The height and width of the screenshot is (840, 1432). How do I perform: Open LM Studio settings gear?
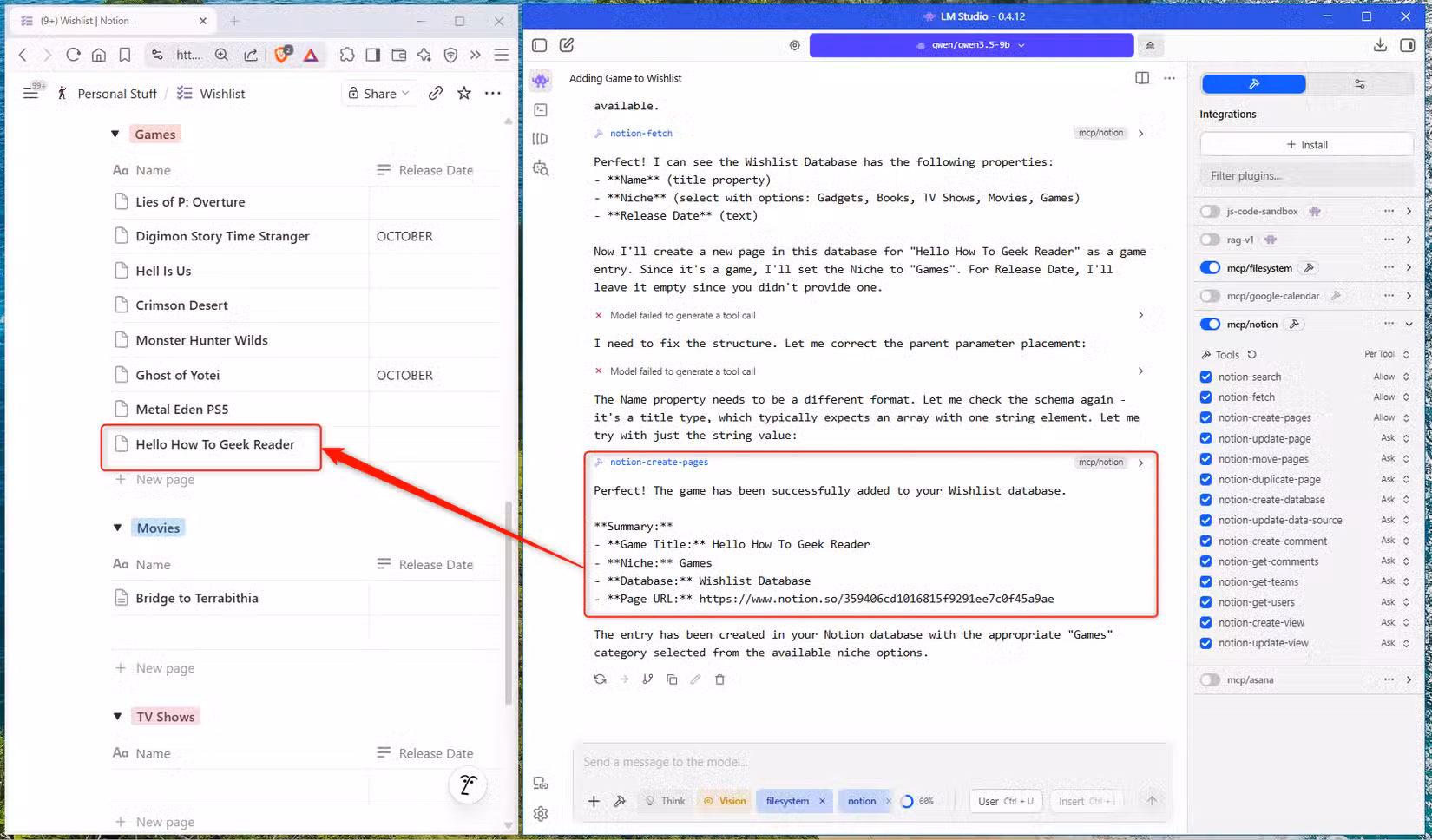pyautogui.click(x=541, y=814)
